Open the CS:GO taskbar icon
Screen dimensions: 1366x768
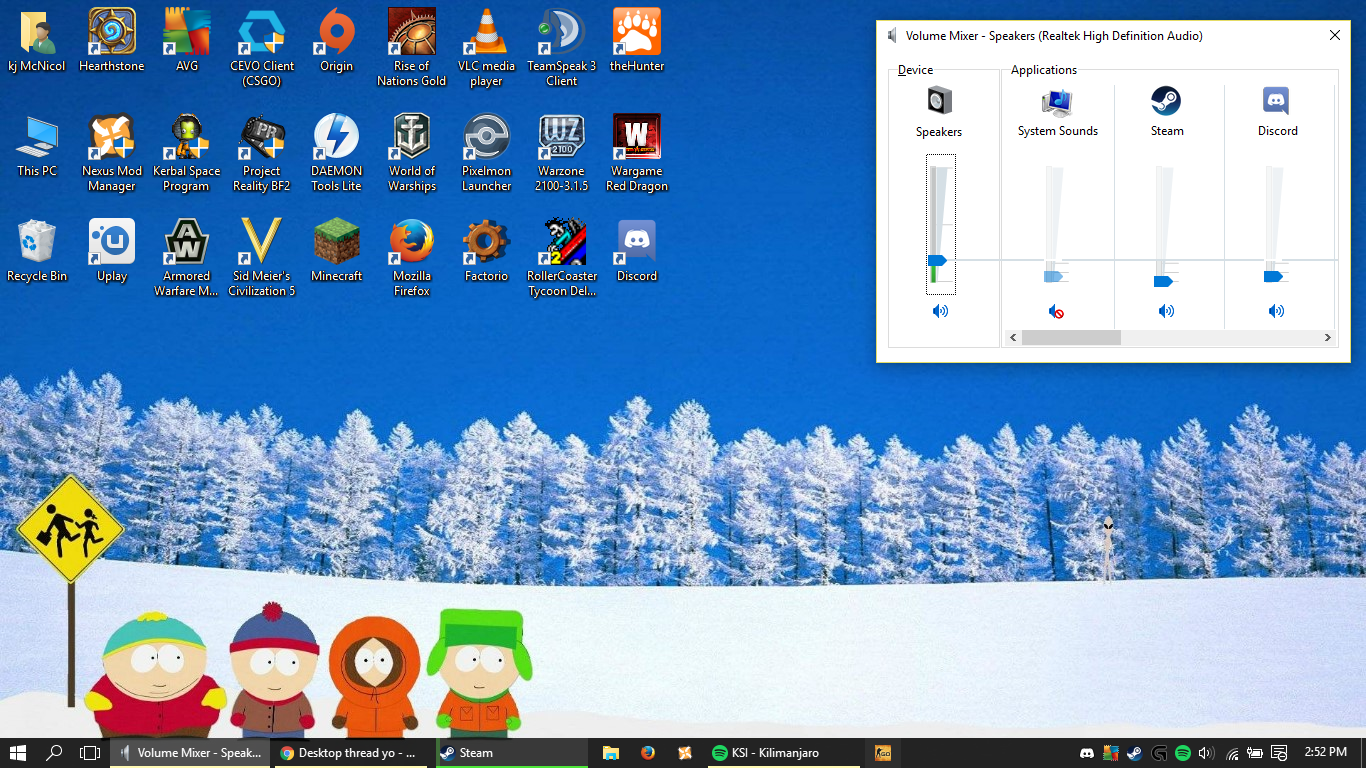883,753
